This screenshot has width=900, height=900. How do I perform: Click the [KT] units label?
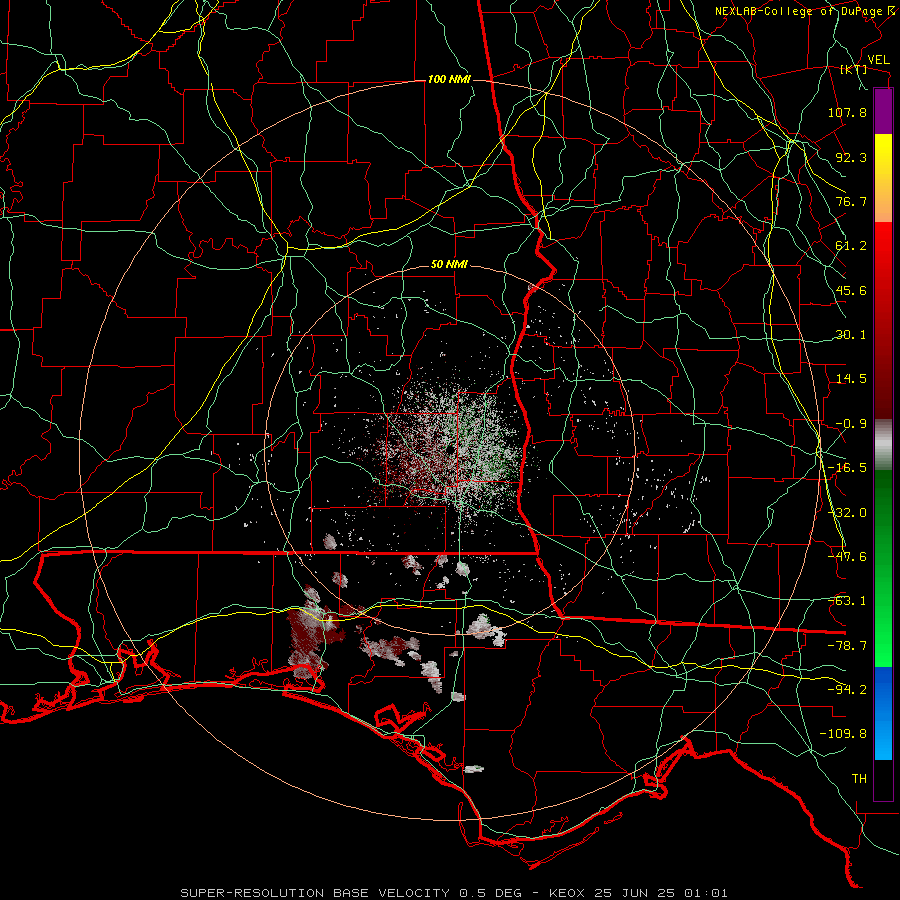coord(853,69)
